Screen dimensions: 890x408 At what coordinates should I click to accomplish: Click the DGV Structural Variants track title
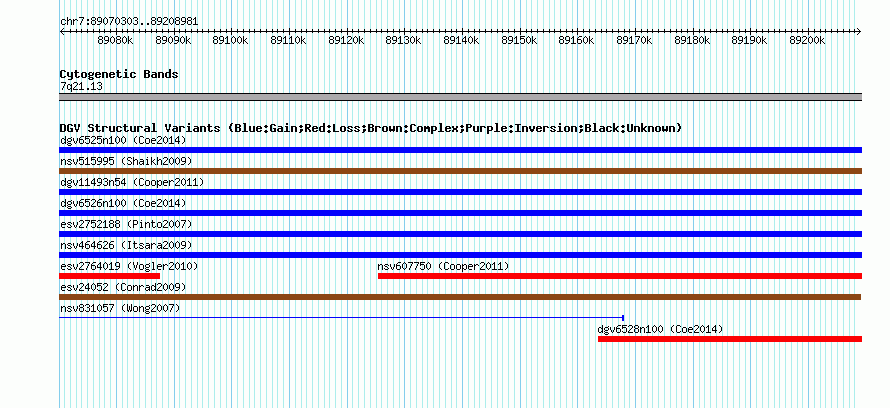coord(371,128)
